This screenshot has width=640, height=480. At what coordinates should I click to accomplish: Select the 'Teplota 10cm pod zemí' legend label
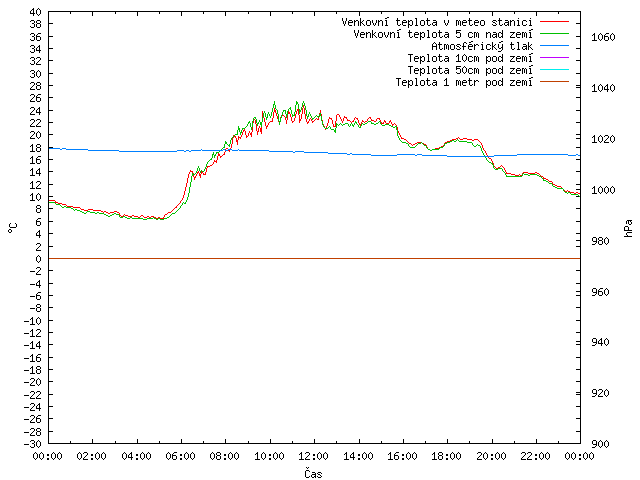(x=470, y=58)
